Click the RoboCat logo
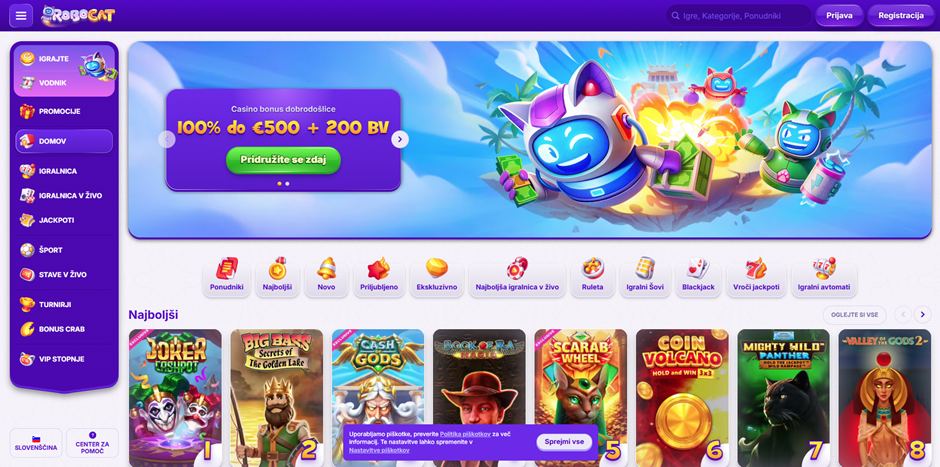The width and height of the screenshot is (940, 467). click(78, 16)
